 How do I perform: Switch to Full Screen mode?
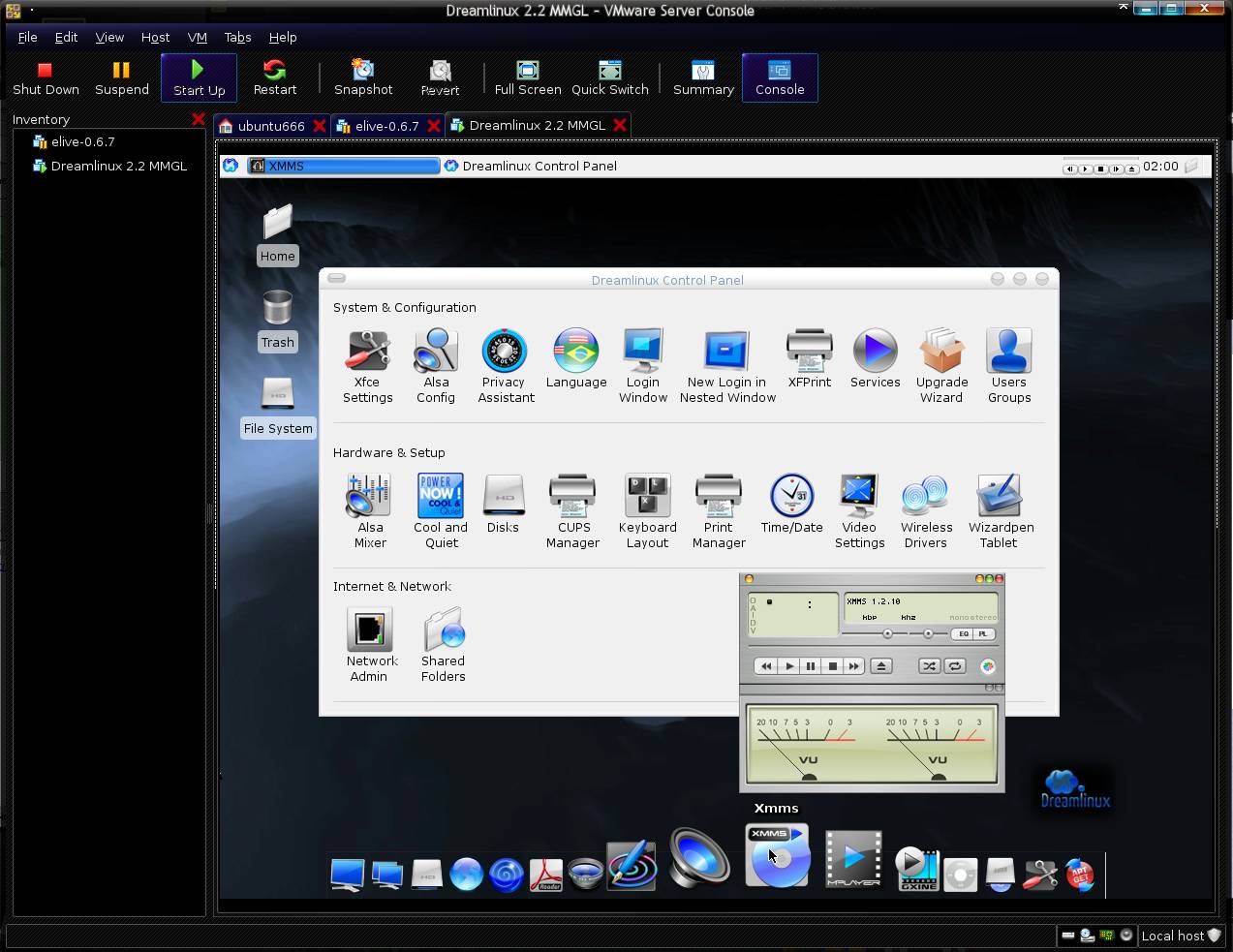coord(528,78)
